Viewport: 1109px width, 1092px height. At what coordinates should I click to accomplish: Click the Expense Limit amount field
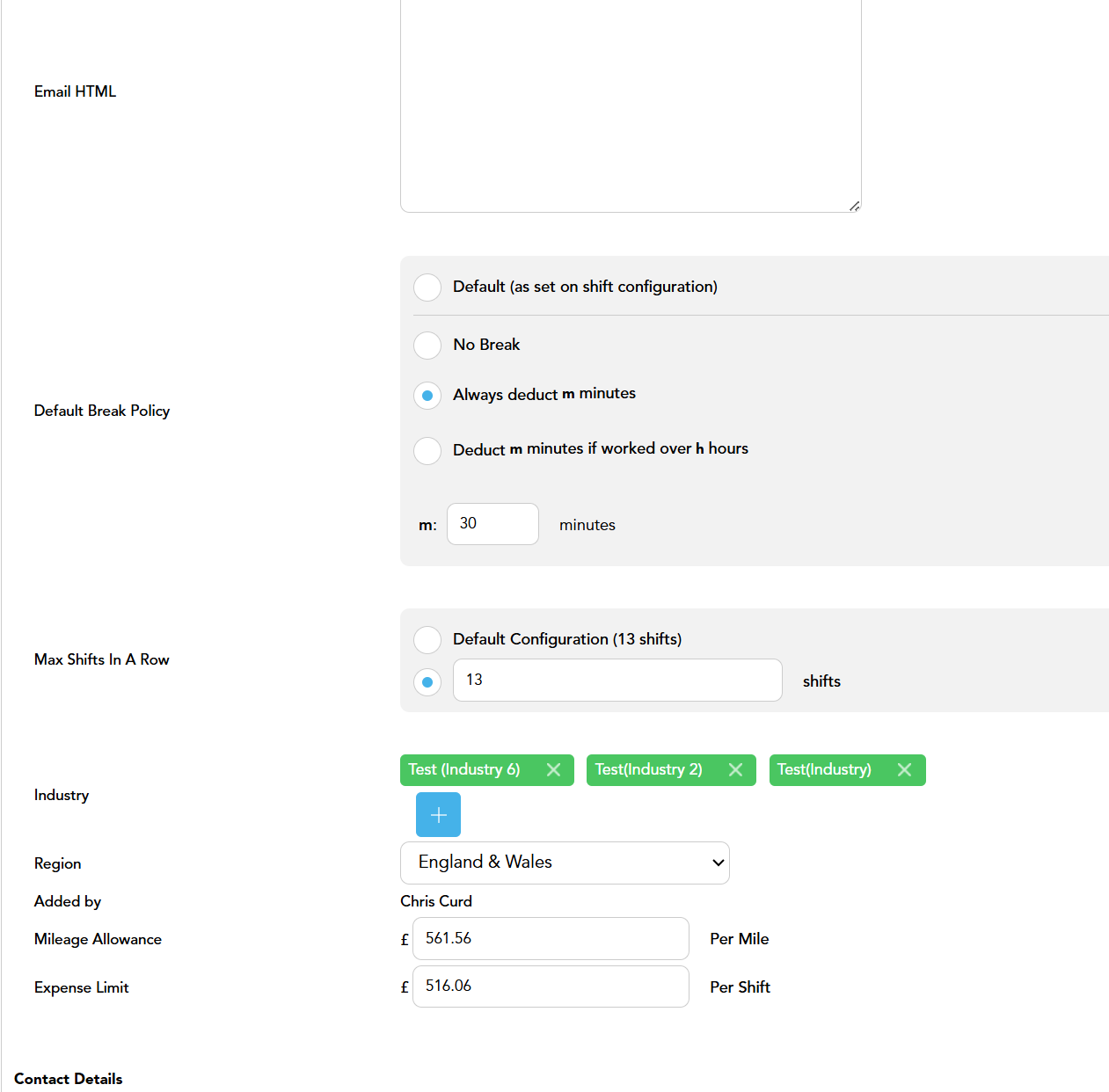(x=551, y=986)
